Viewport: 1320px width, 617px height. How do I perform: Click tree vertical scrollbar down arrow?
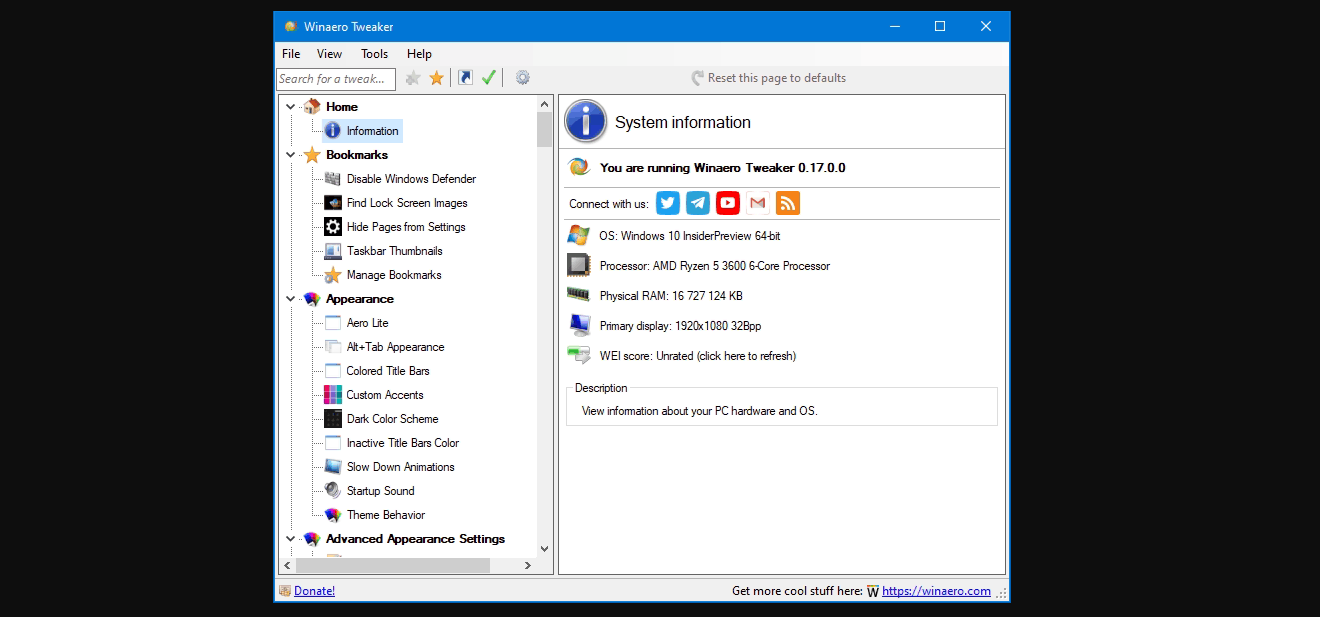tap(545, 548)
